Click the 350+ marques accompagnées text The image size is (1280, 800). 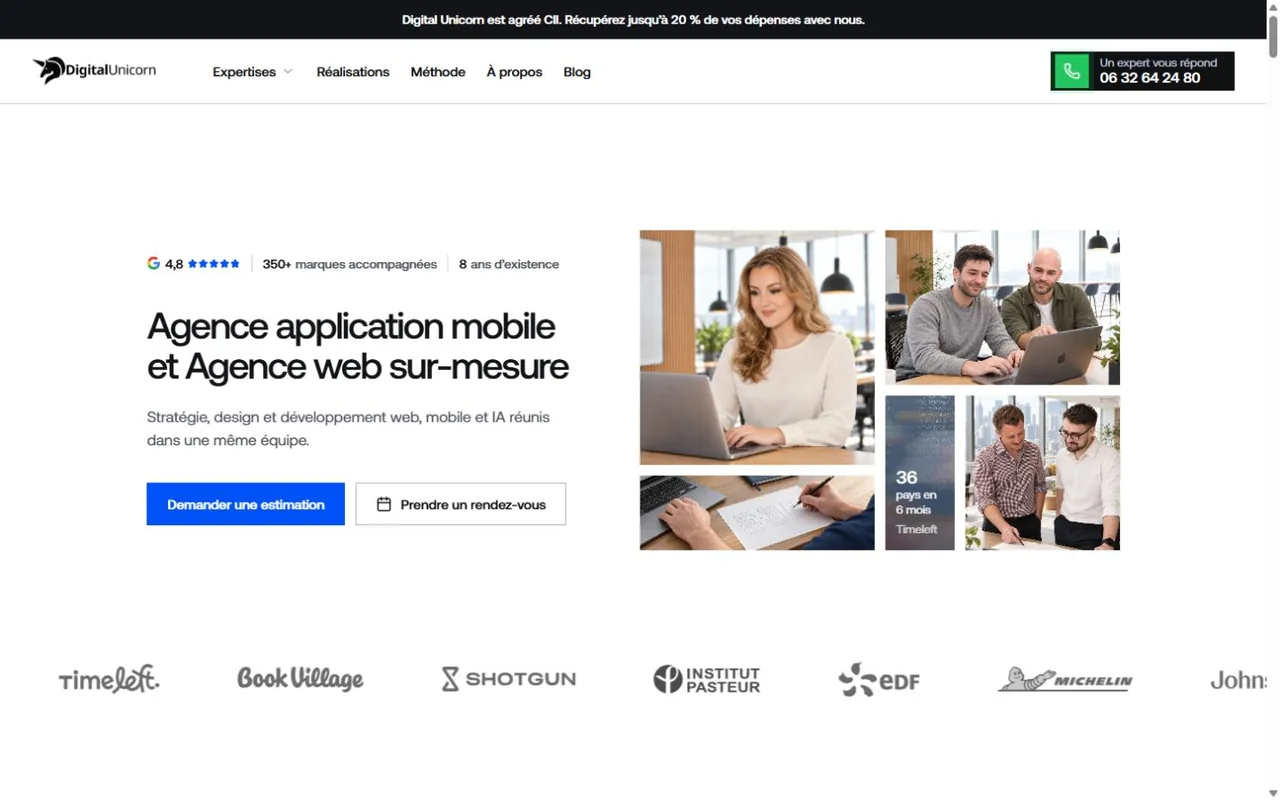point(350,264)
